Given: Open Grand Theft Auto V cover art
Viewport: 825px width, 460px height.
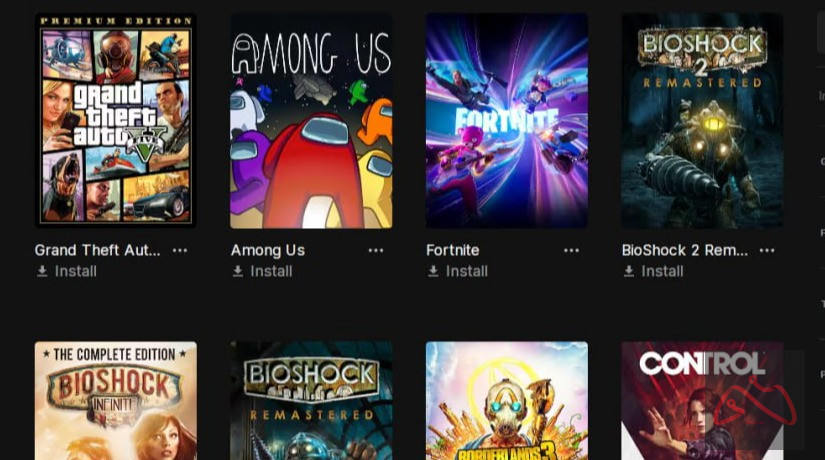Looking at the screenshot, I should coord(116,121).
